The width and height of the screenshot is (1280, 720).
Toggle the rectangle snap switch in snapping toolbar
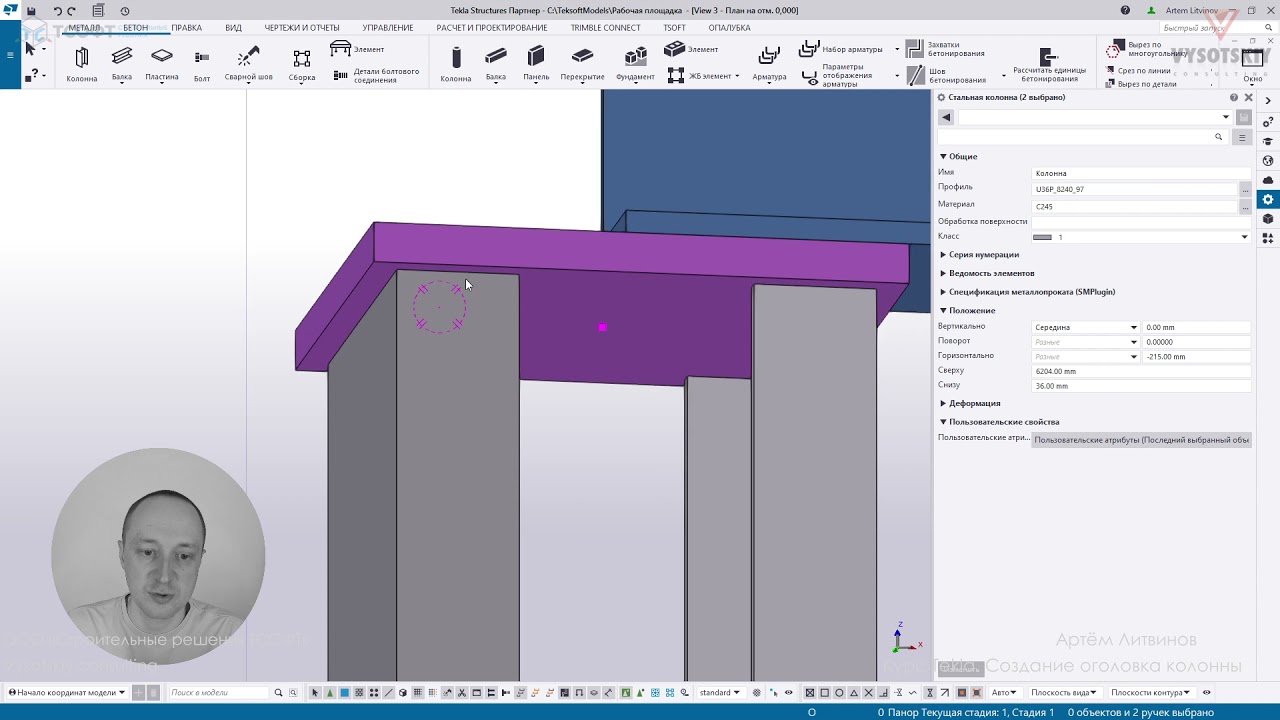click(824, 692)
